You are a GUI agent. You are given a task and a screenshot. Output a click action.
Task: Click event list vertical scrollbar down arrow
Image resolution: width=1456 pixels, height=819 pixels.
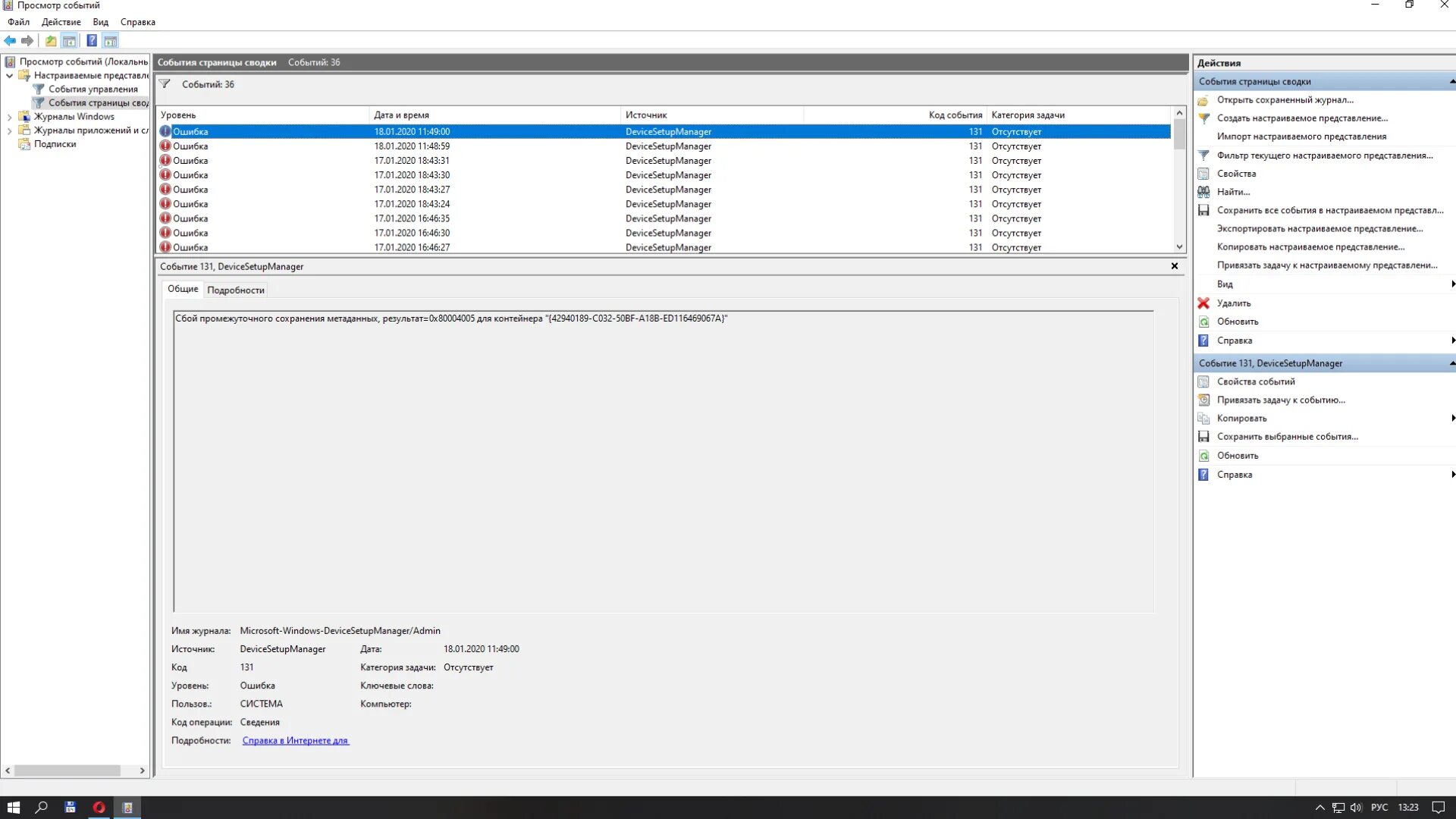click(x=1179, y=247)
